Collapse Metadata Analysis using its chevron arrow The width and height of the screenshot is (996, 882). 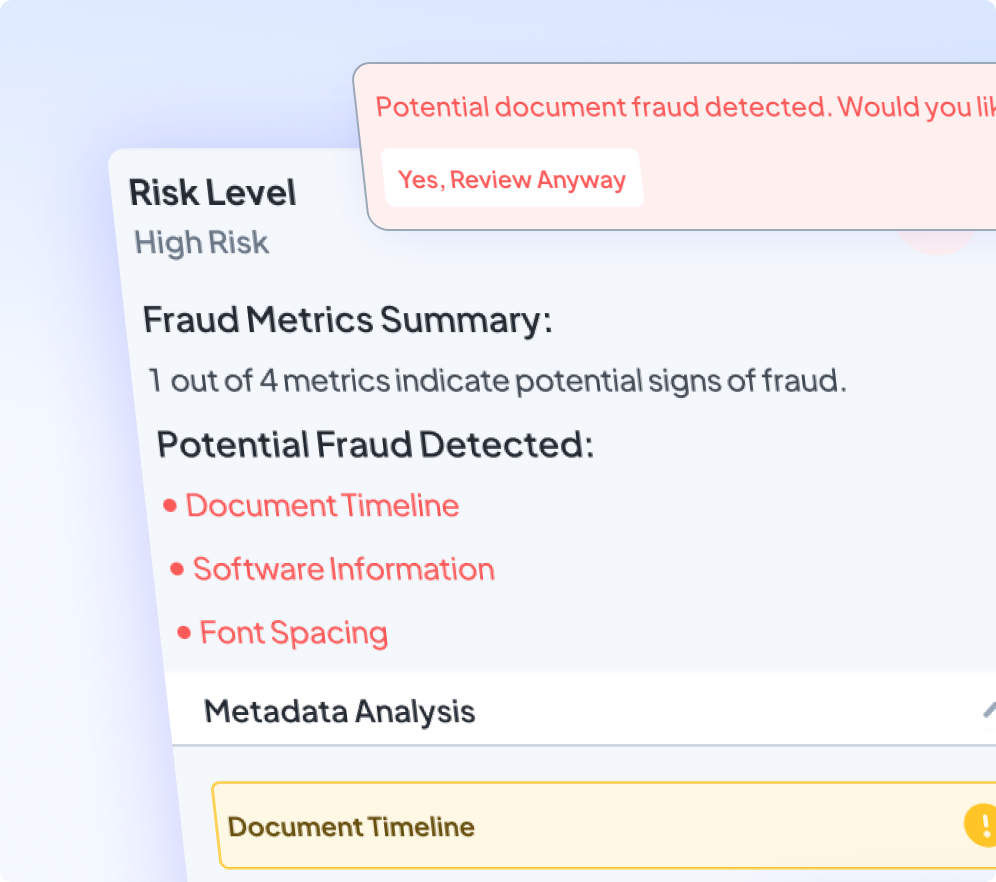coord(988,710)
